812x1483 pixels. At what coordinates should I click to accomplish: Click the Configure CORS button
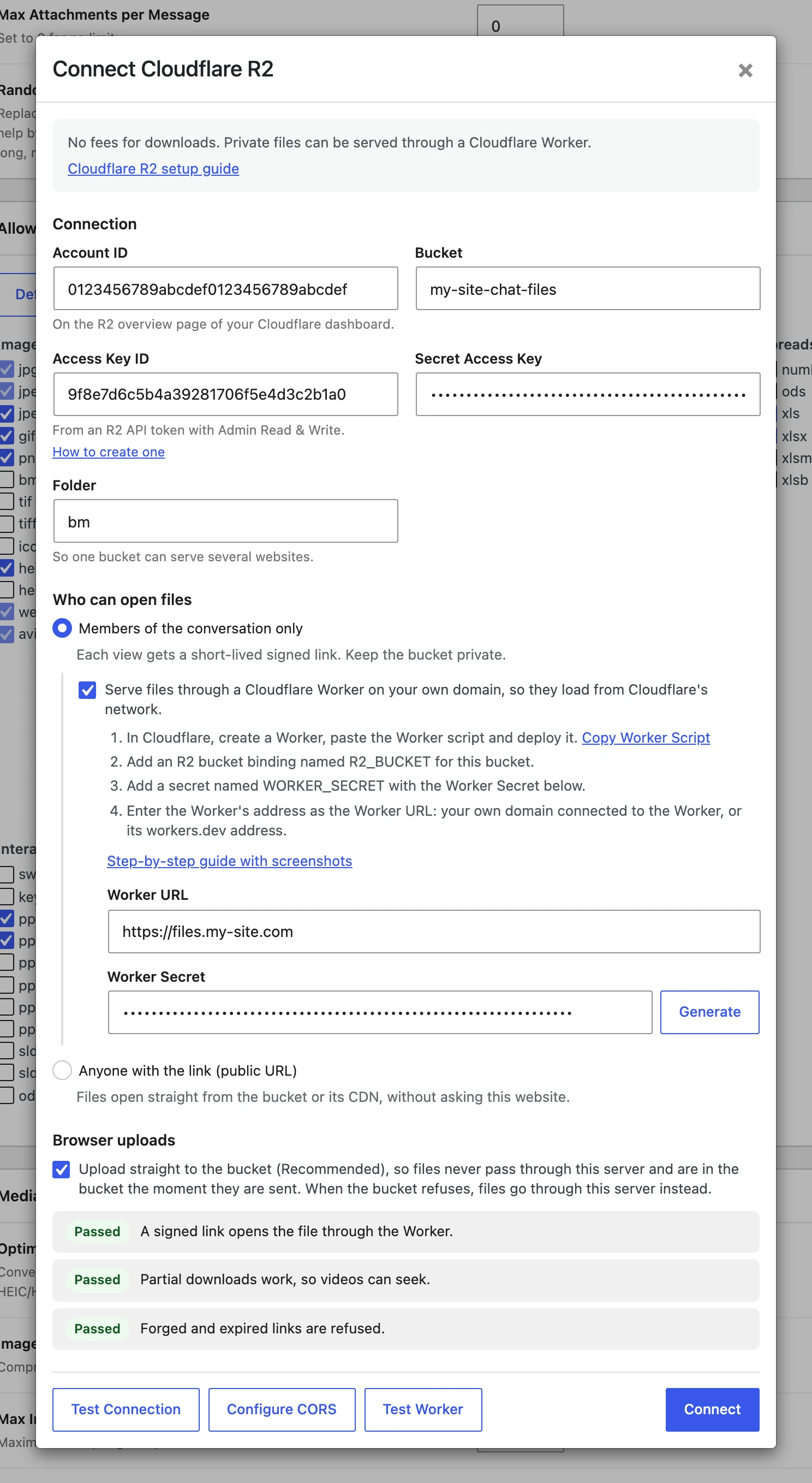tap(282, 1409)
